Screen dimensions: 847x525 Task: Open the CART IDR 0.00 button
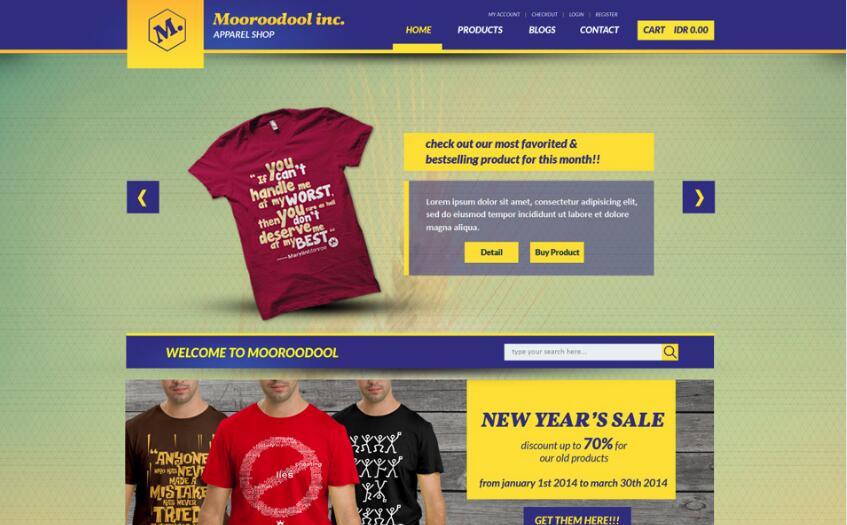tap(675, 30)
